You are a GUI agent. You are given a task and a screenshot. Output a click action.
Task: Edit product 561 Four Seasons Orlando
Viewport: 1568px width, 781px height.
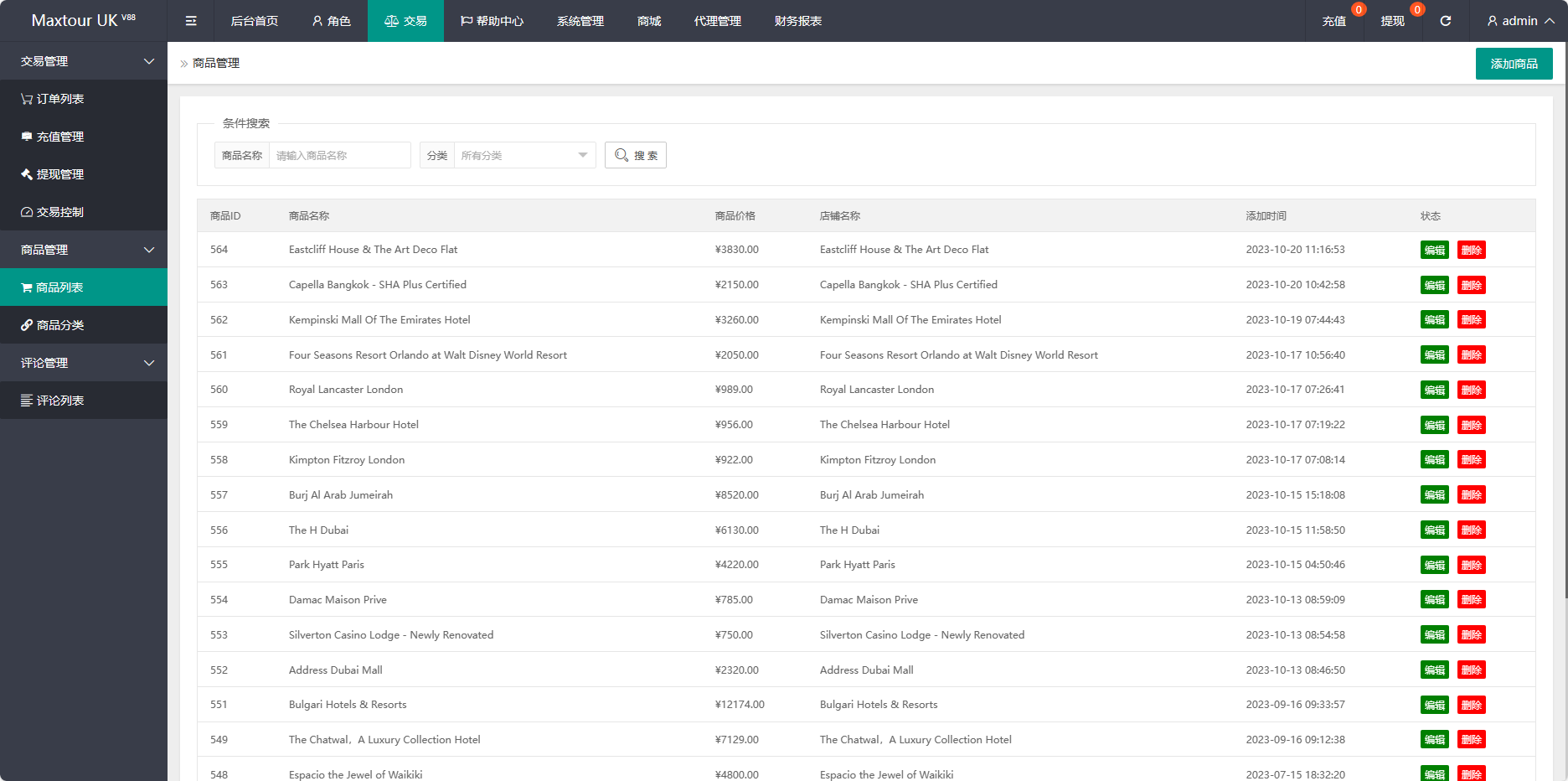[1435, 355]
